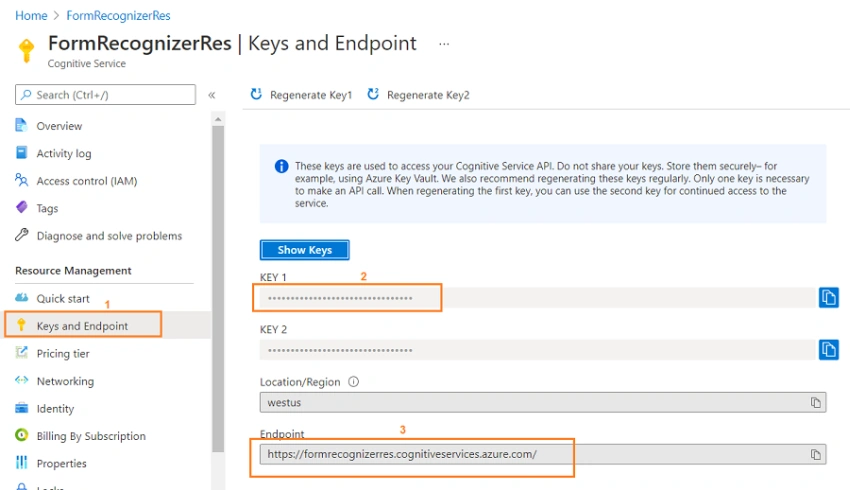Click the Regenerate Key2 refresh icon
The image size is (850, 490).
(x=373, y=94)
